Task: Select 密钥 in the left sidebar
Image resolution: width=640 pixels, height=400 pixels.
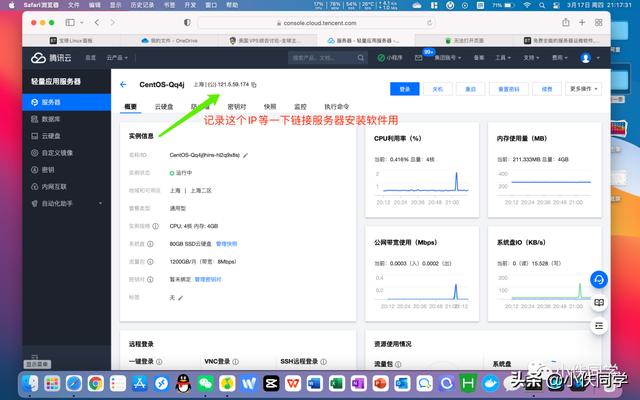Action: pos(67,170)
